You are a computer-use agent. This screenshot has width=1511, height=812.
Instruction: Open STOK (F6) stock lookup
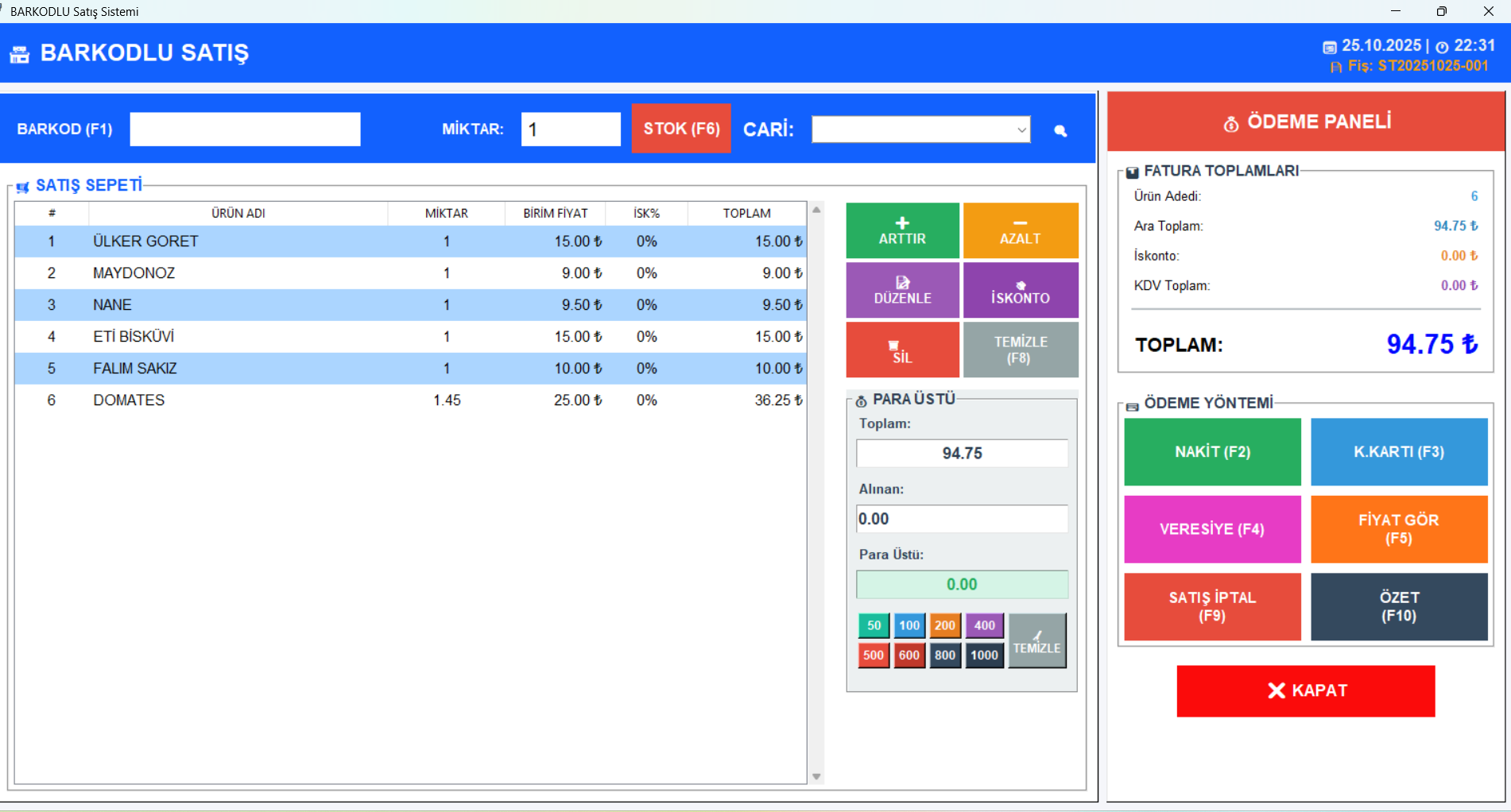(x=681, y=129)
